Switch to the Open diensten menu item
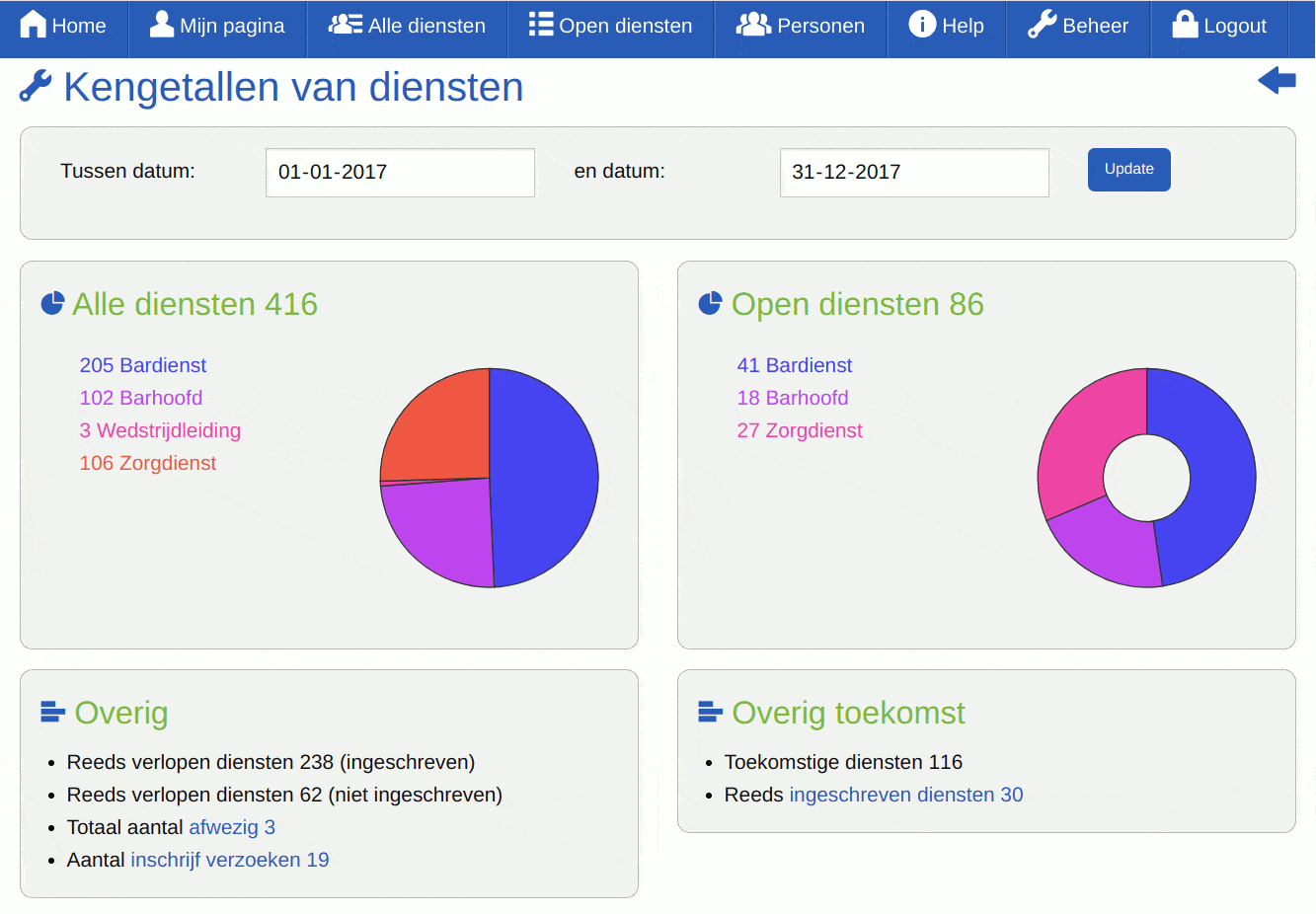Screen dimensions: 1316x914 [609, 25]
